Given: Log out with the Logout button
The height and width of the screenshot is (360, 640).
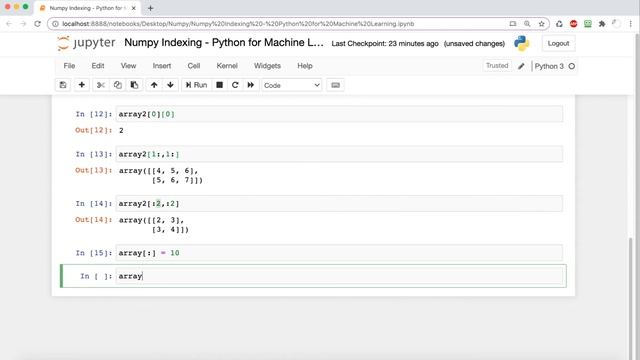Looking at the screenshot, I should (558, 43).
